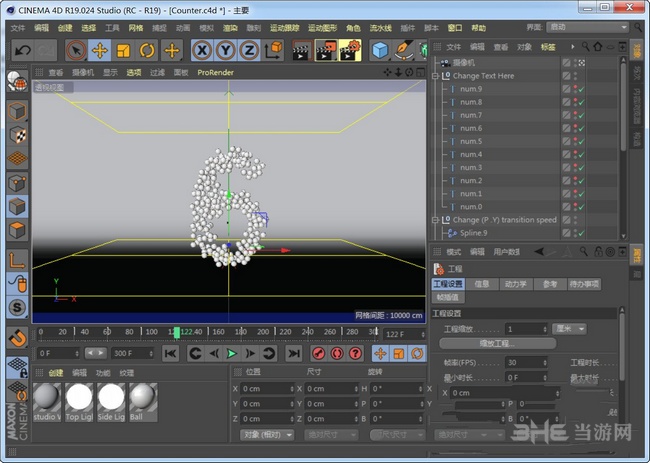The image size is (650, 463).
Task: Toggle Autokeying button
Action: pyautogui.click(x=337, y=354)
